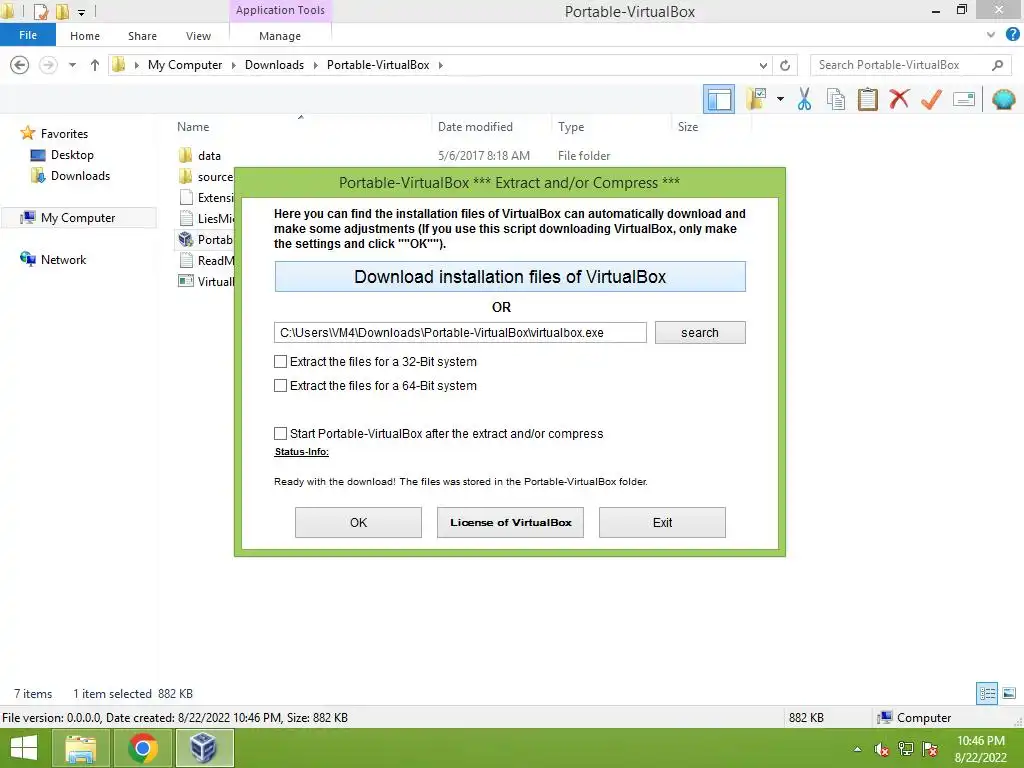The image size is (1024, 768).
Task: Select Favorites in the navigation pane
Action: pyautogui.click(x=64, y=133)
